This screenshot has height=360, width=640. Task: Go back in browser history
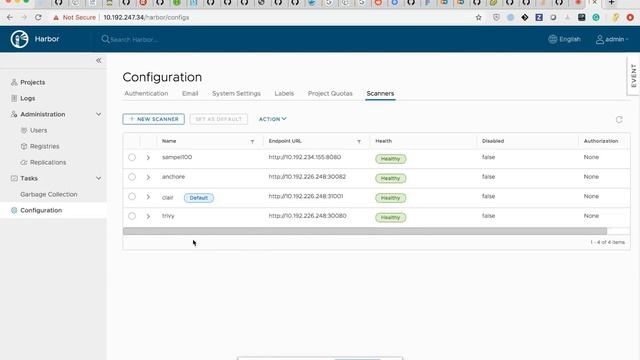point(10,18)
